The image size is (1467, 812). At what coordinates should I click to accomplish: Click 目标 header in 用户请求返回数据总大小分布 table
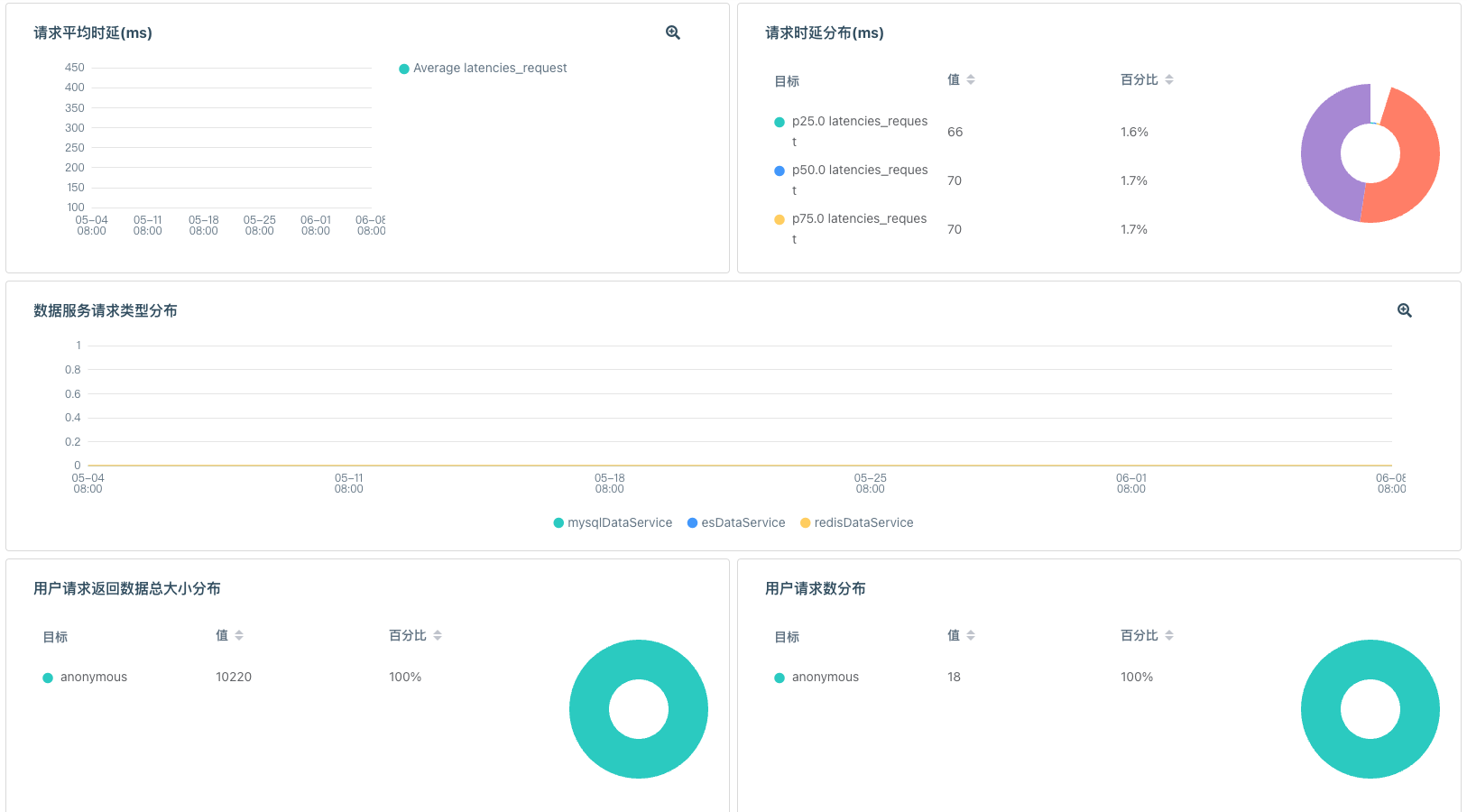pyautogui.click(x=55, y=637)
